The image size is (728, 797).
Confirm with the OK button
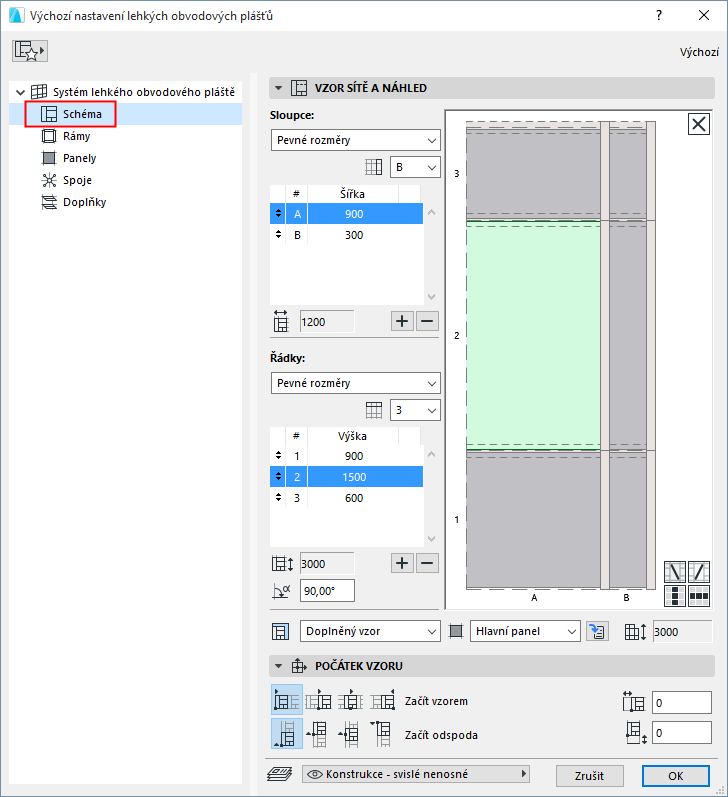[x=676, y=776]
